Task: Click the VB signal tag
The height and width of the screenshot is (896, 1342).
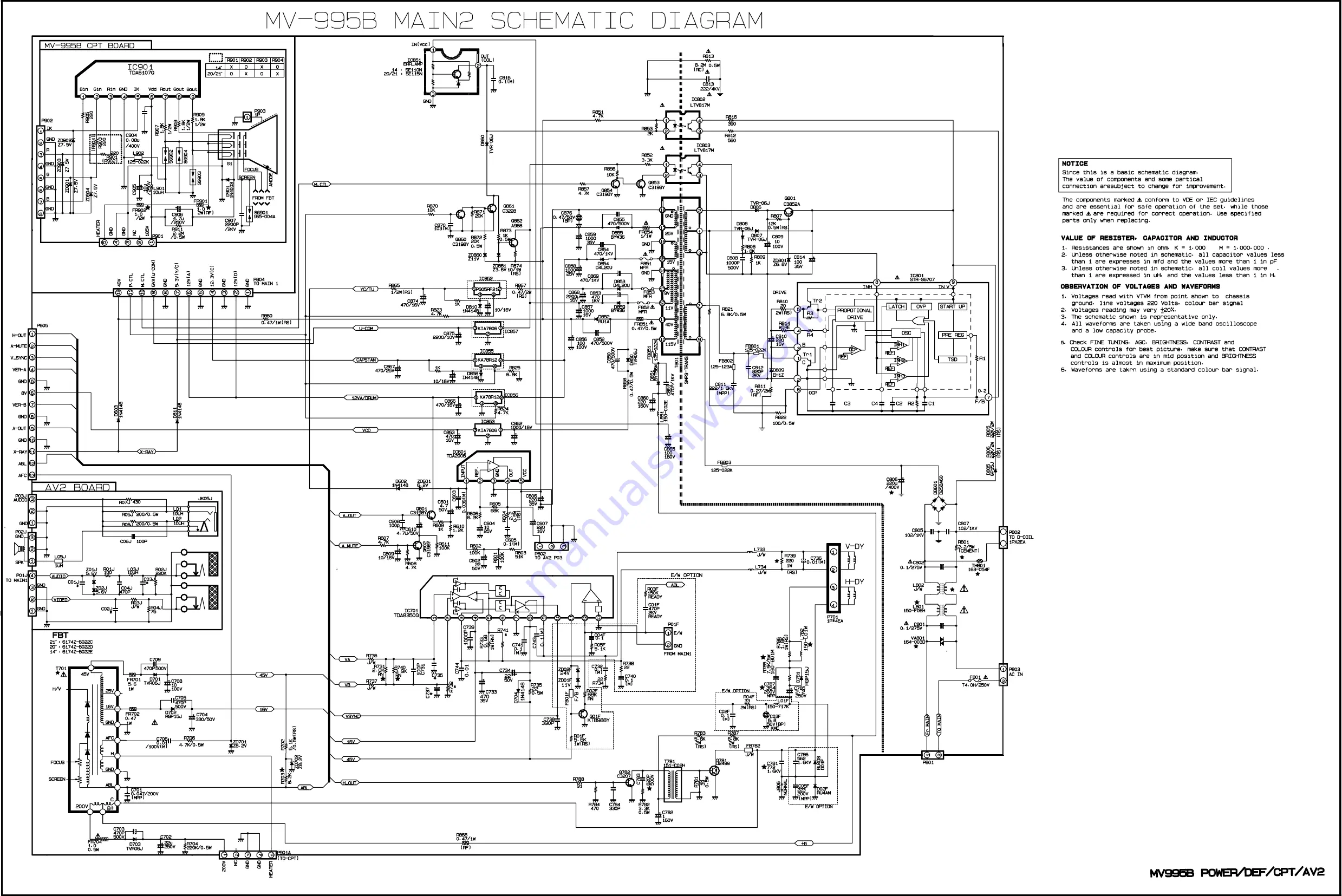Action: (348, 684)
